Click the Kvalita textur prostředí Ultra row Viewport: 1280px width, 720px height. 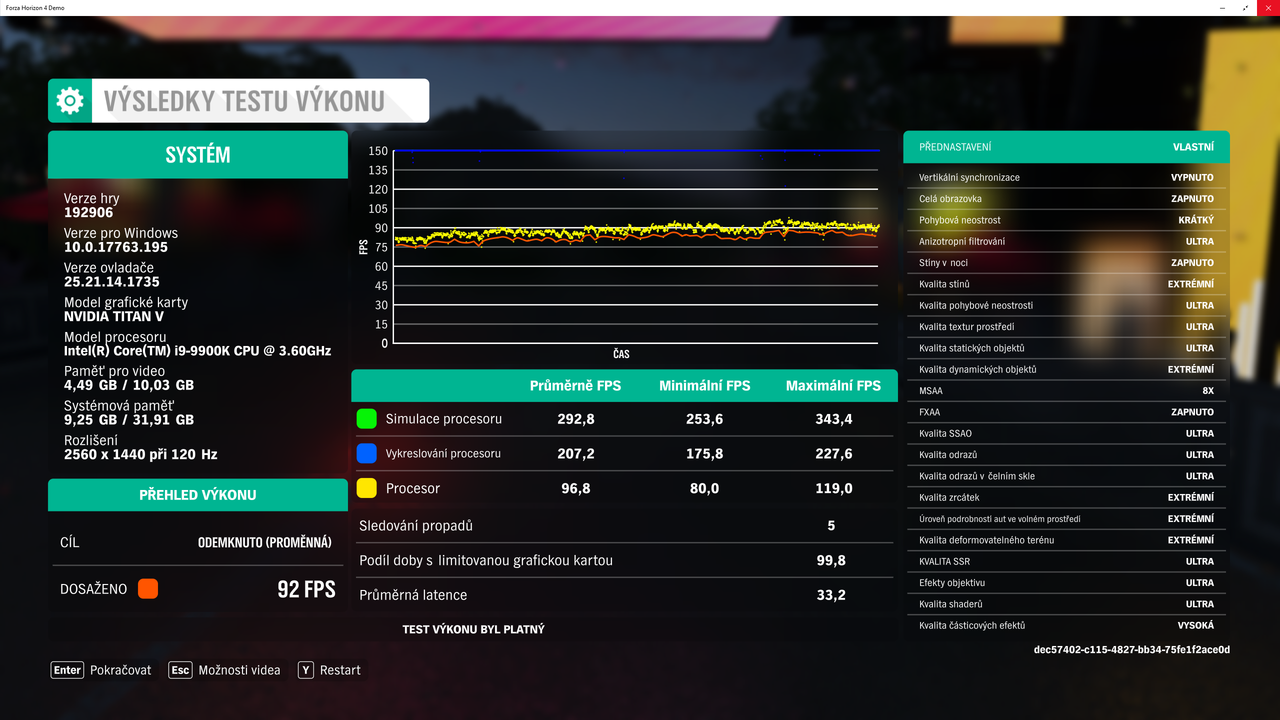point(1066,327)
